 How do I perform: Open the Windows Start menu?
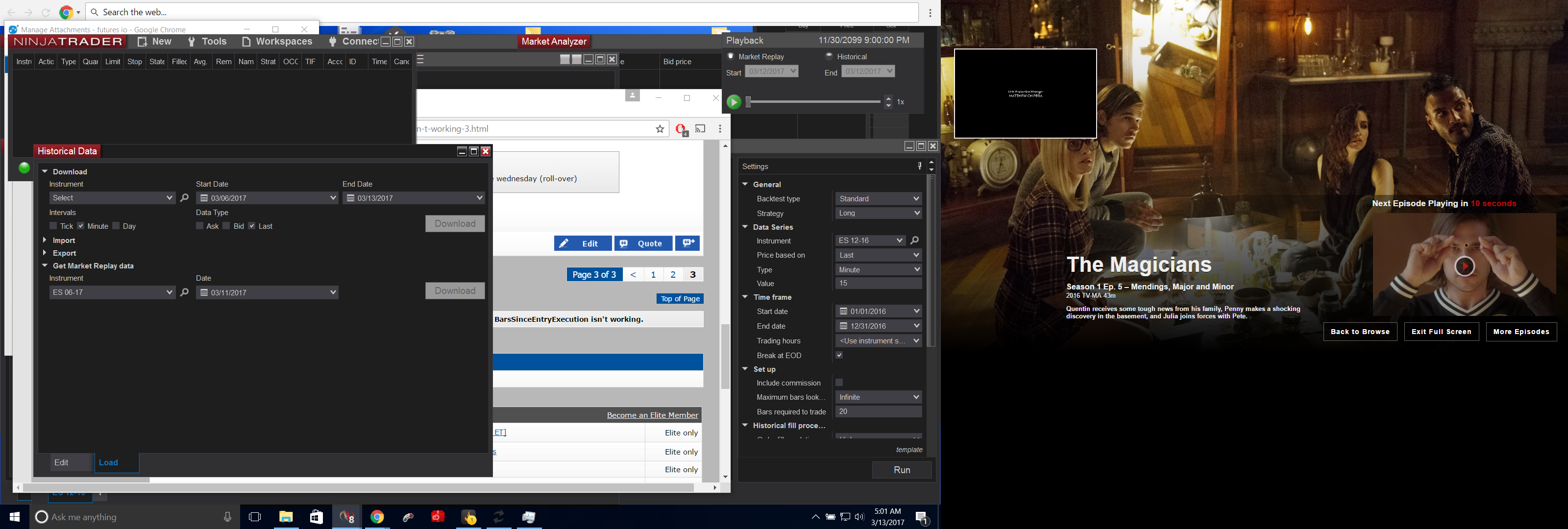[15, 517]
